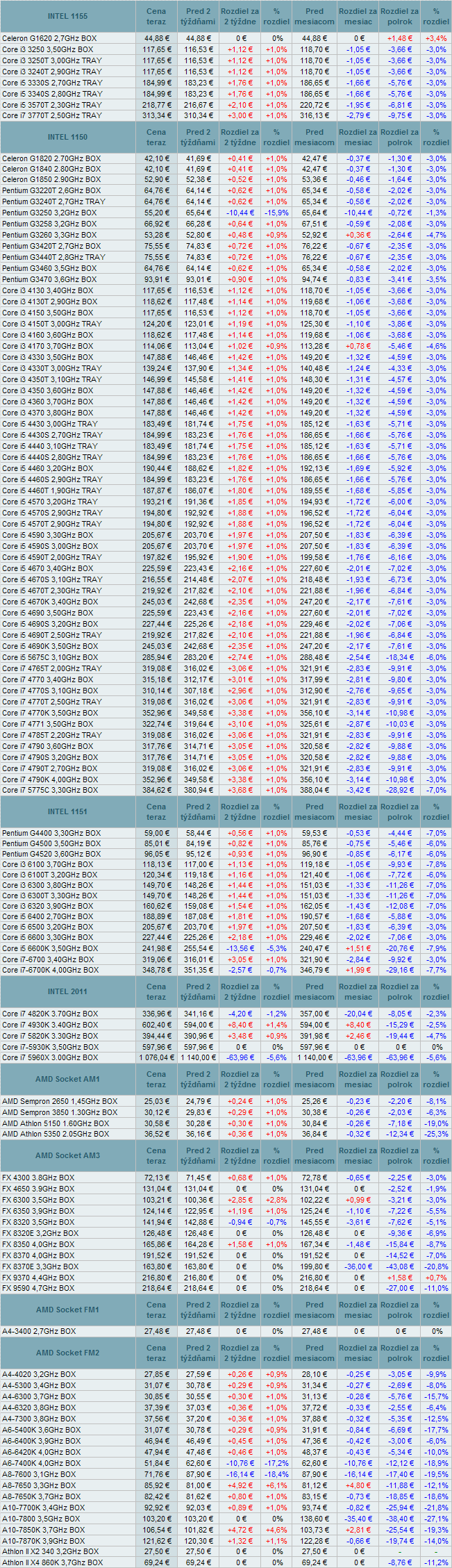Click Athlon II X2 340 3,2GHz BOX name
The width and height of the screenshot is (452, 1568).
(x=51, y=1551)
